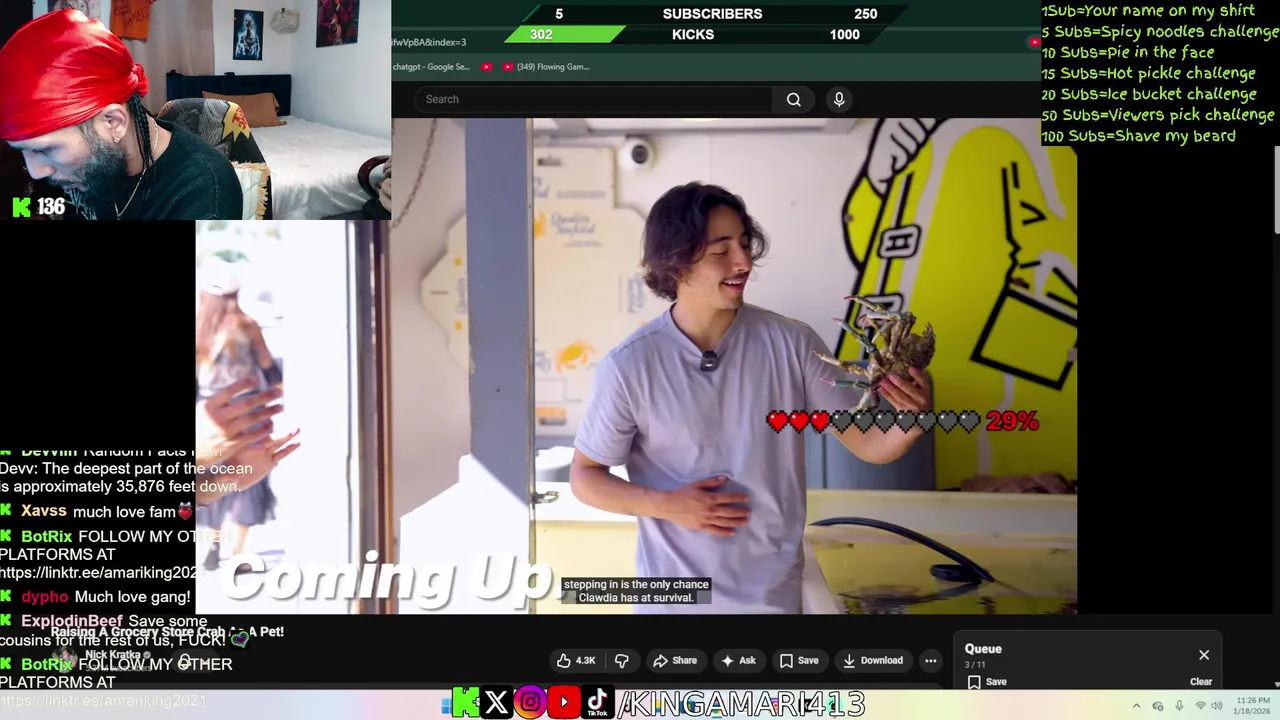Click the Queue panel heading

pyautogui.click(x=983, y=649)
